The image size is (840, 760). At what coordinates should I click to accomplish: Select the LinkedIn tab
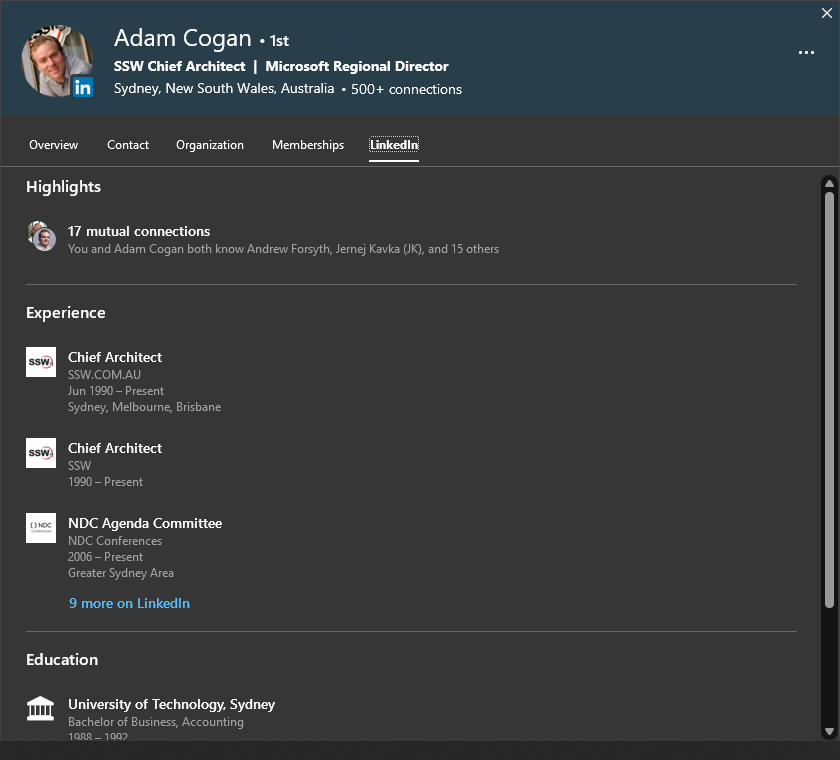point(394,145)
